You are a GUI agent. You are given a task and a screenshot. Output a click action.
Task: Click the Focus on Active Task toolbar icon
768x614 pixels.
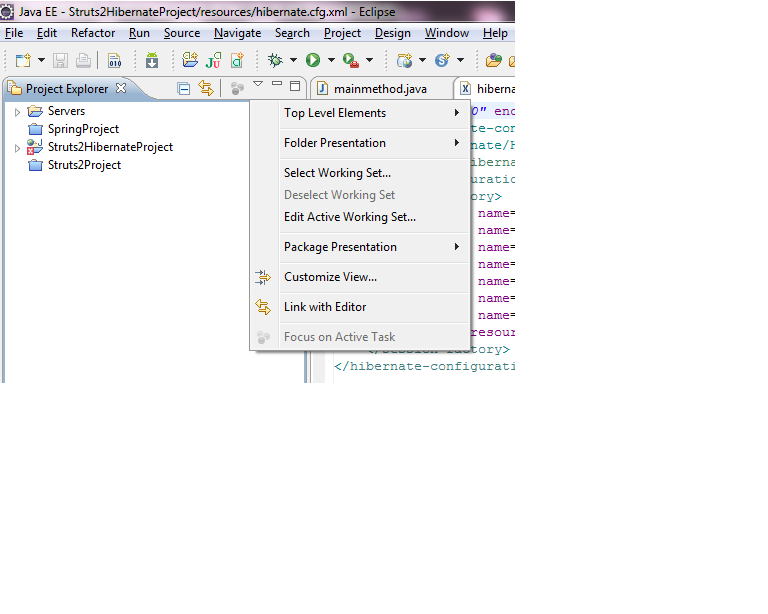(238, 89)
